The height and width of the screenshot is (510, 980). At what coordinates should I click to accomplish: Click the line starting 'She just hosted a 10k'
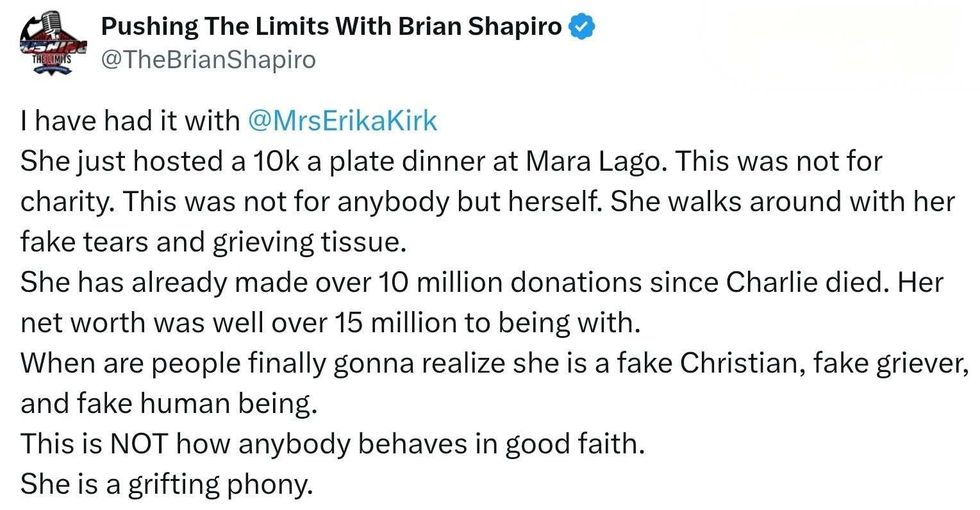tap(450, 161)
